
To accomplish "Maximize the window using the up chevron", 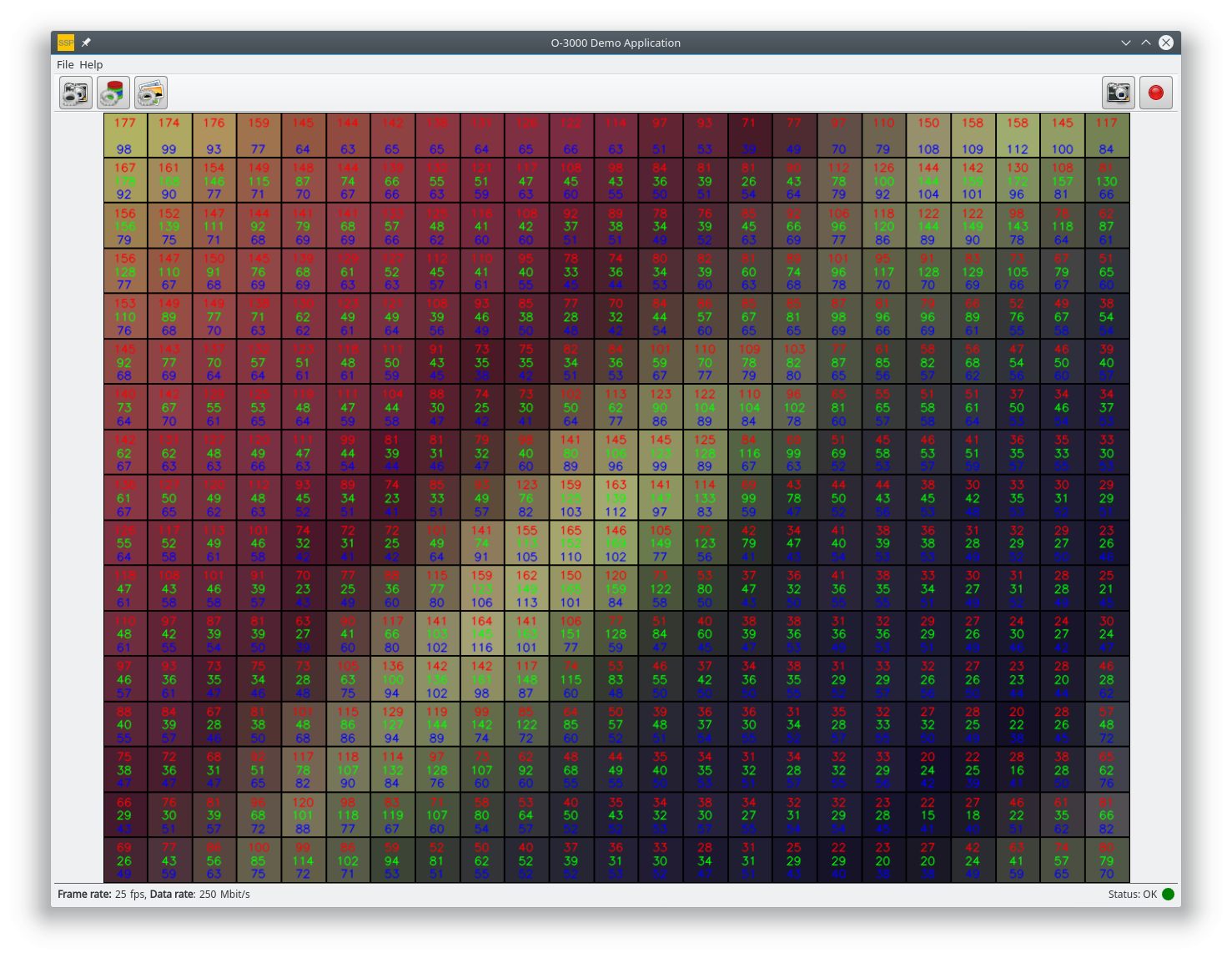I will (x=1145, y=43).
